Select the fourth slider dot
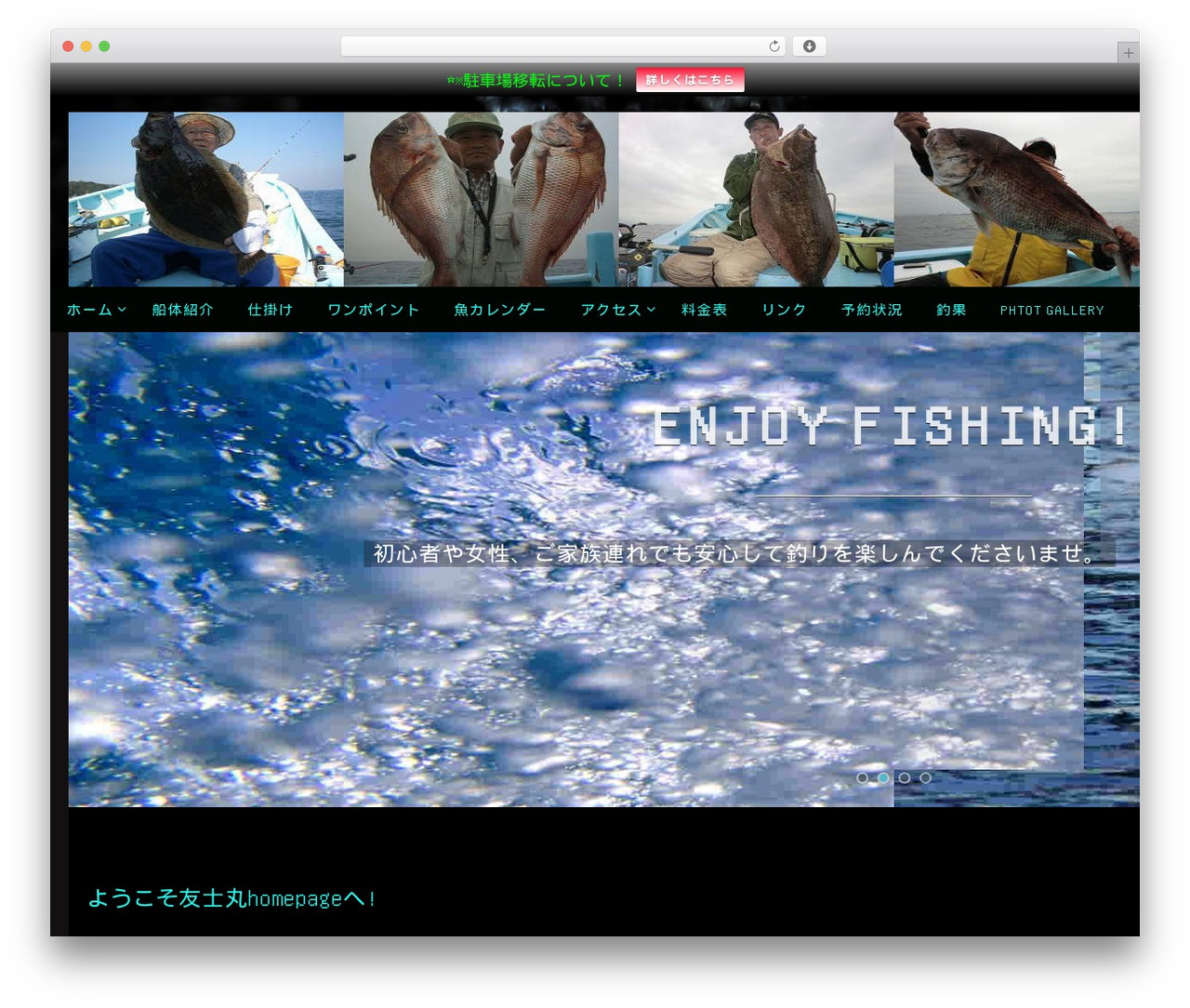Image resolution: width=1190 pixels, height=1008 pixels. tap(926, 777)
